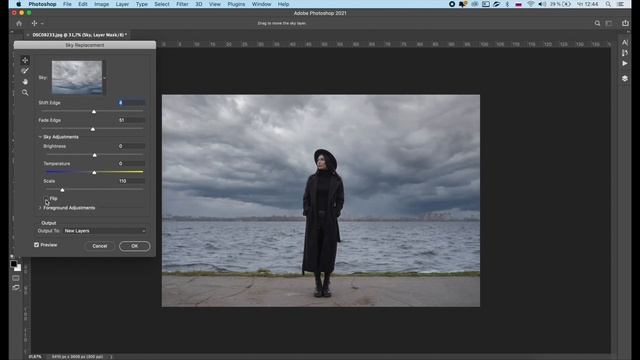
Task: Expand the Foreground Adjustments section
Action: (x=40, y=208)
